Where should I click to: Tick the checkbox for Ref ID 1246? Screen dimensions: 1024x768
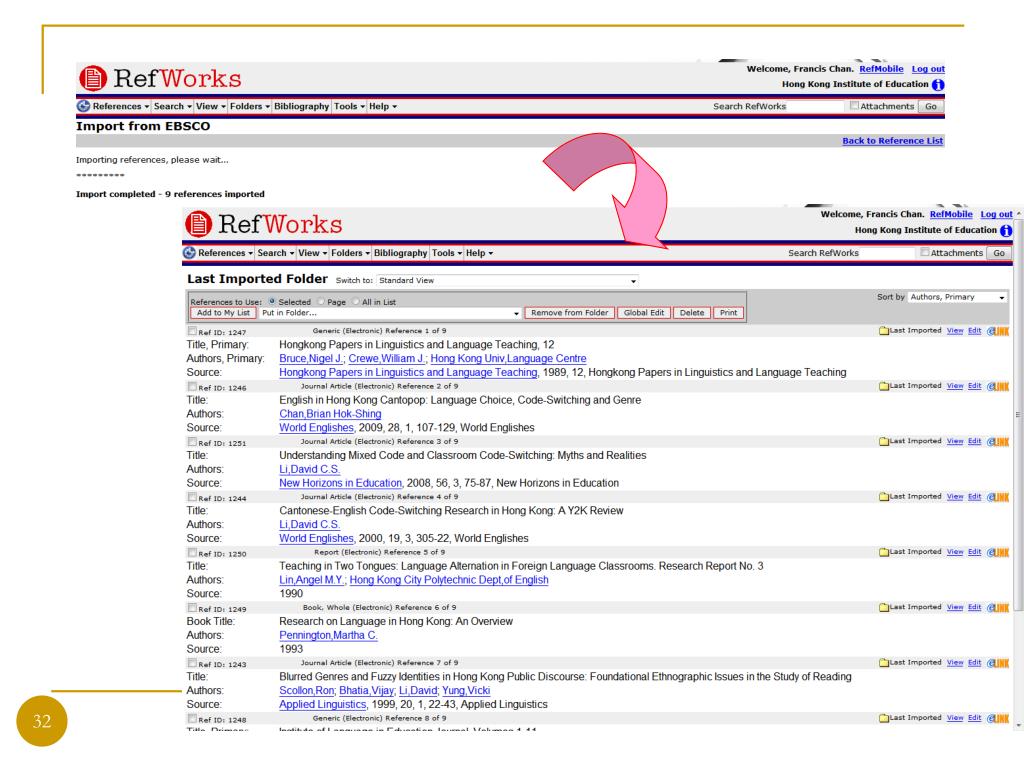(193, 387)
